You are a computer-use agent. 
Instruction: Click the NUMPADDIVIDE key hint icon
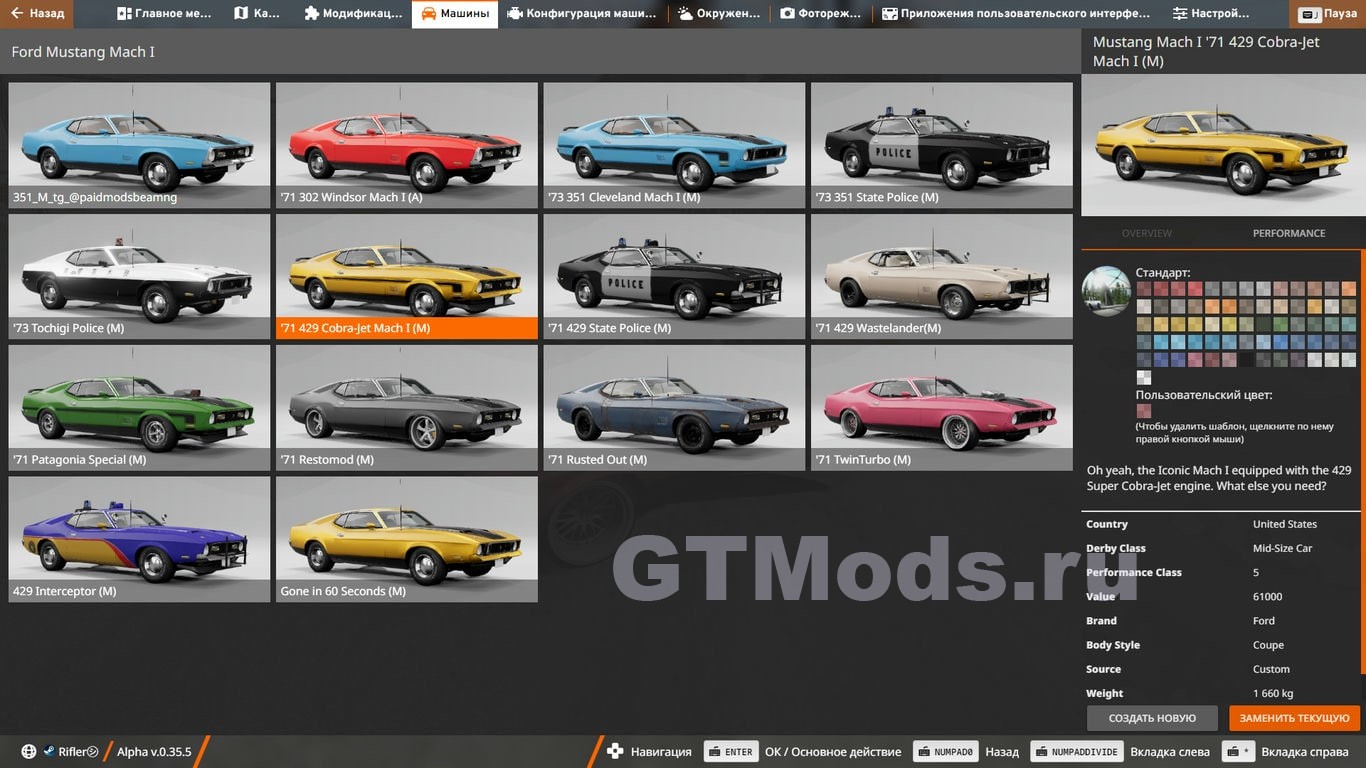1078,752
